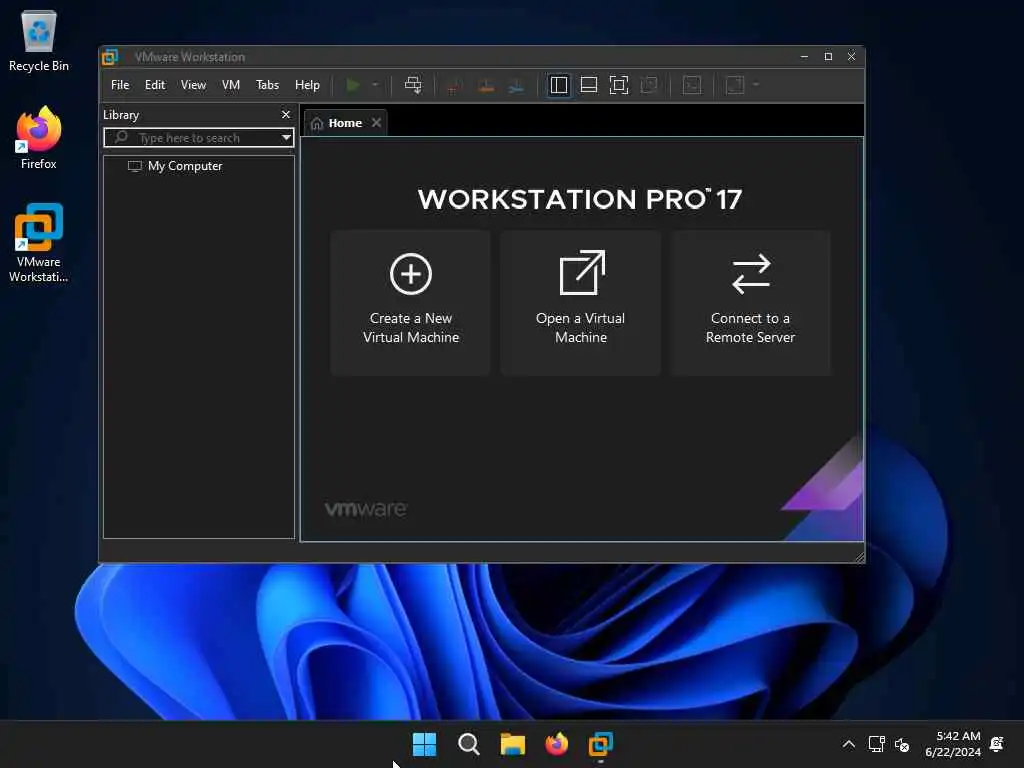Image resolution: width=1024 pixels, height=768 pixels.
Task: Click the VMware Workstation title bar icon
Action: (110, 57)
